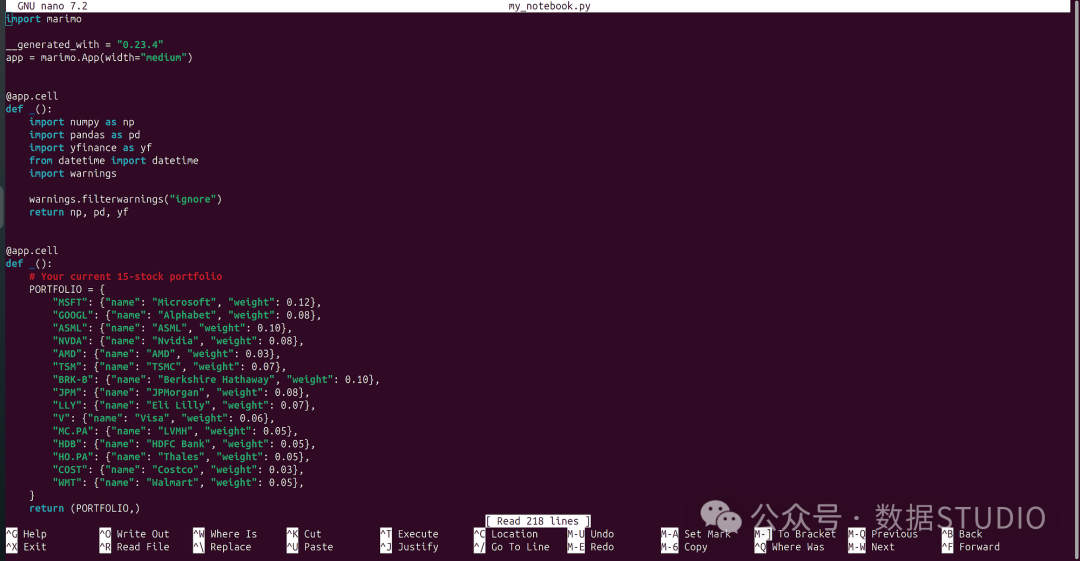Viewport: 1080px width, 561px height.
Task: Click the "AMD" portfolio entry
Action: 166,354
